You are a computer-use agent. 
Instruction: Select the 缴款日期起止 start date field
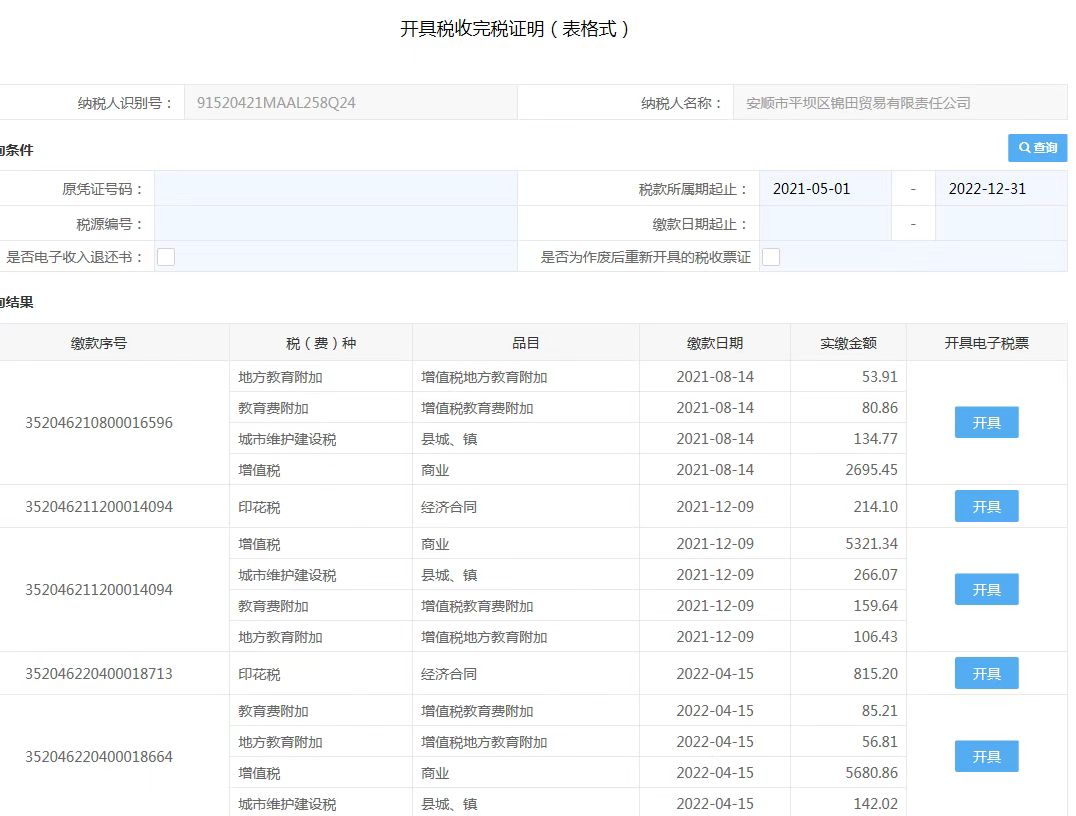pyautogui.click(x=825, y=224)
